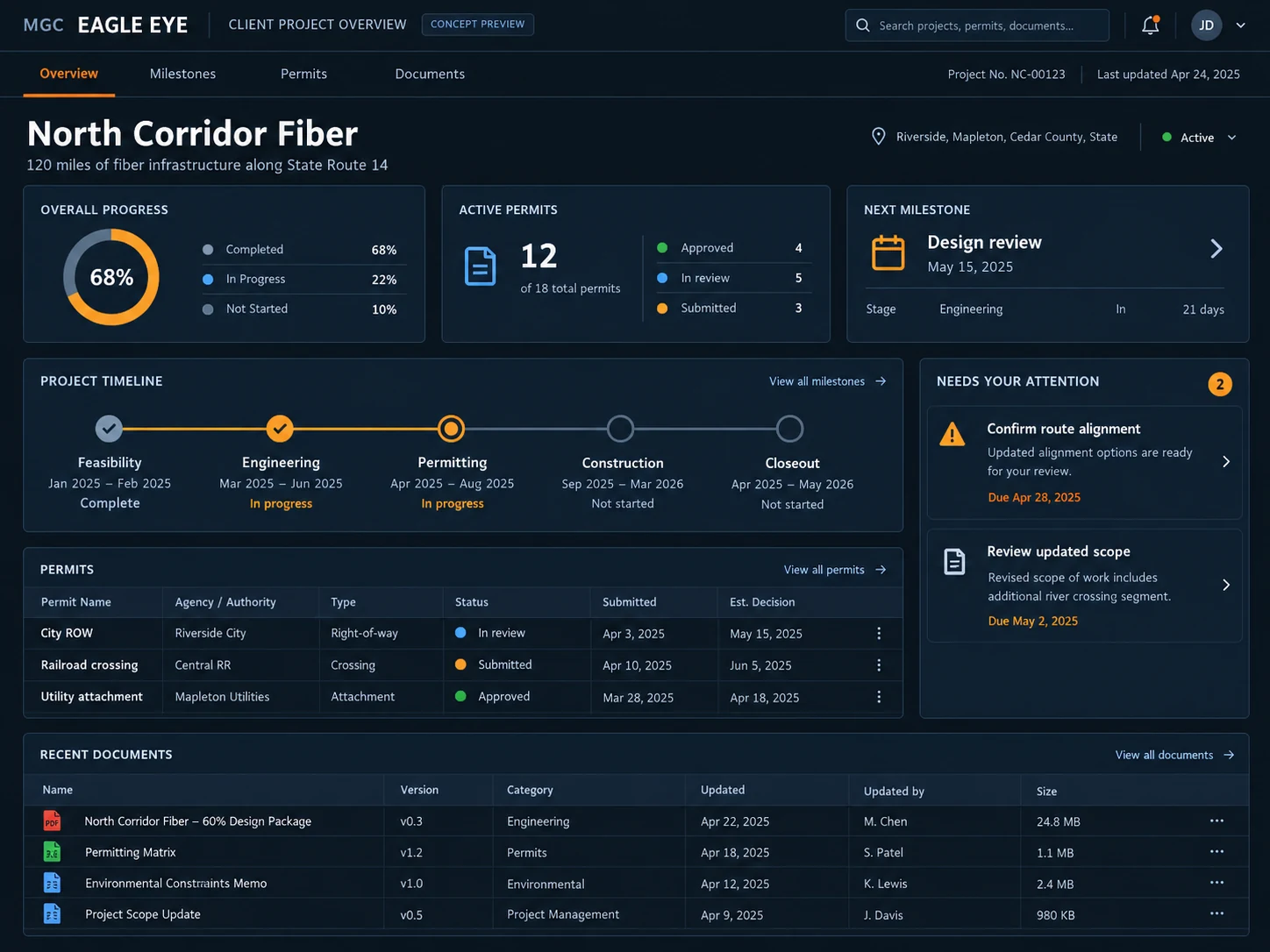The width and height of the screenshot is (1270, 952).
Task: Click the 68% overall progress ring
Action: [x=111, y=277]
